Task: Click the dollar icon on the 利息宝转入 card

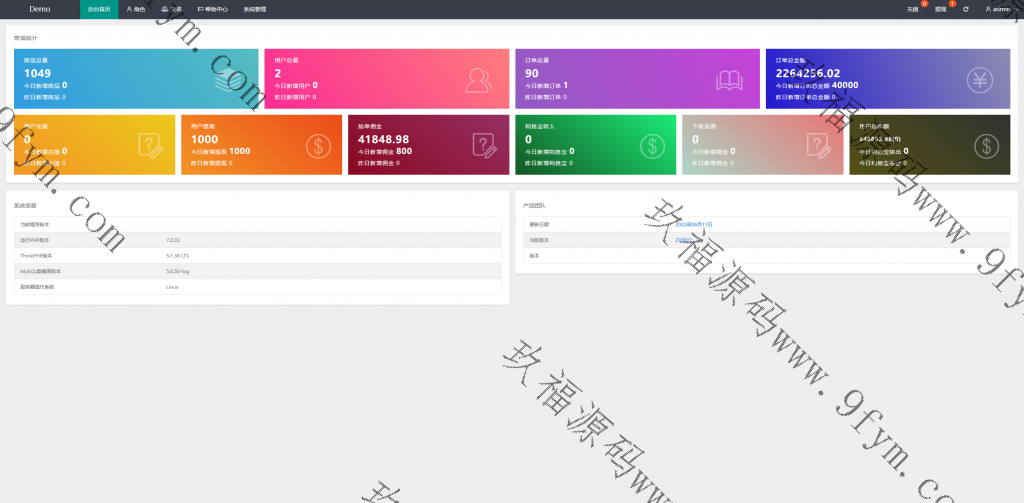Action: pos(653,146)
